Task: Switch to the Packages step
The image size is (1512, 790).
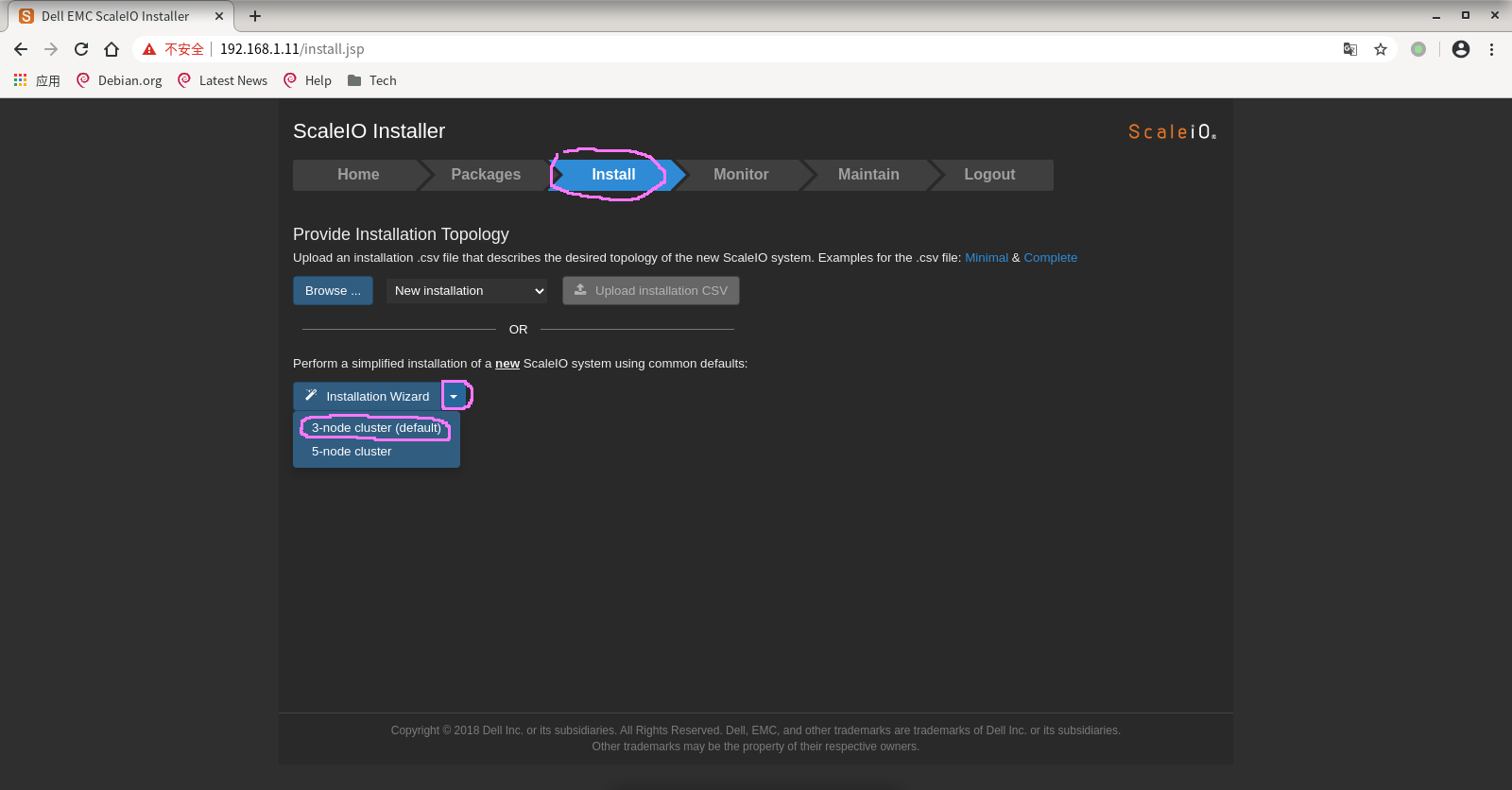Action: coord(486,175)
